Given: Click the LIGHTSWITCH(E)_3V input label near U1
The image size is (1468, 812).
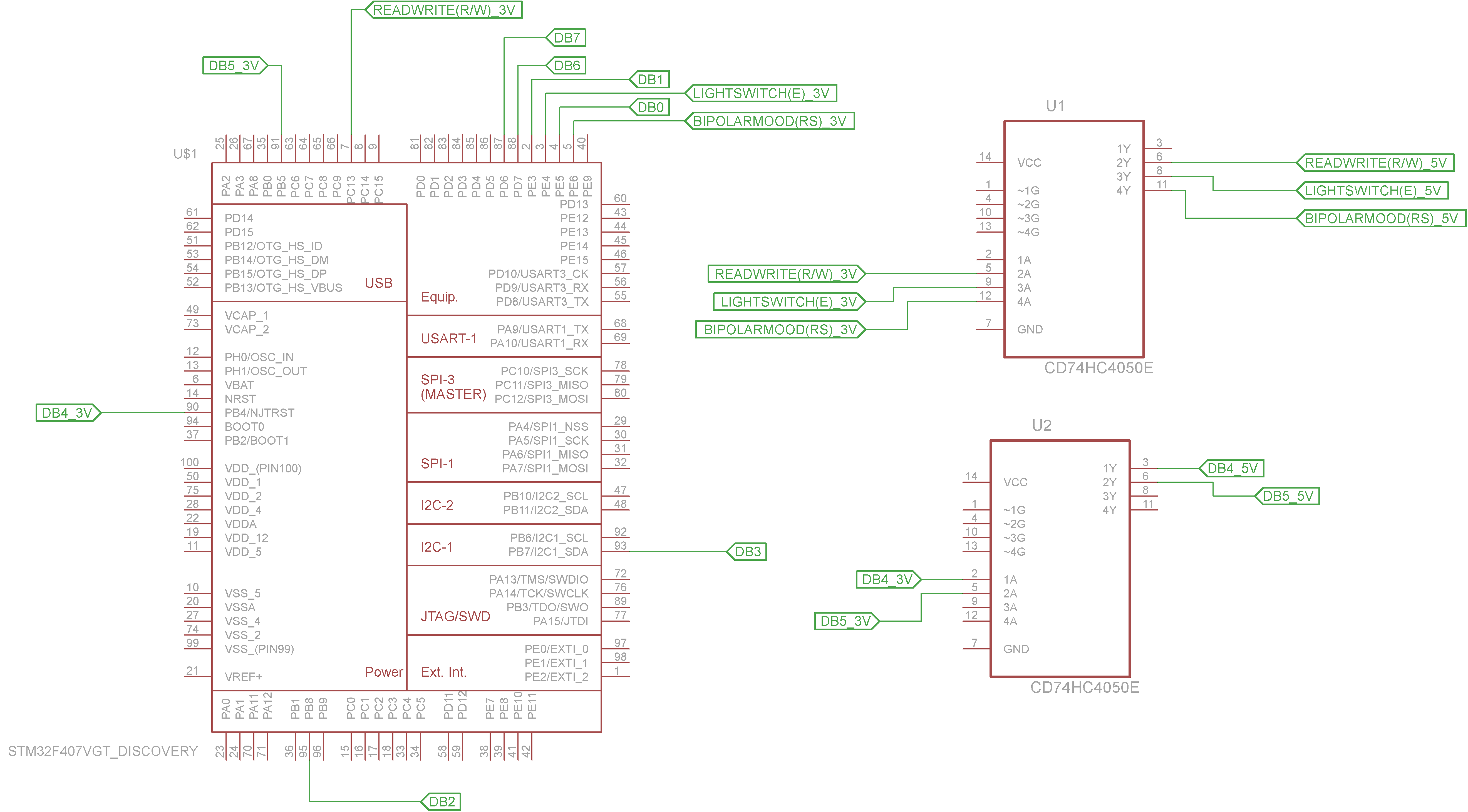Looking at the screenshot, I should tap(790, 302).
